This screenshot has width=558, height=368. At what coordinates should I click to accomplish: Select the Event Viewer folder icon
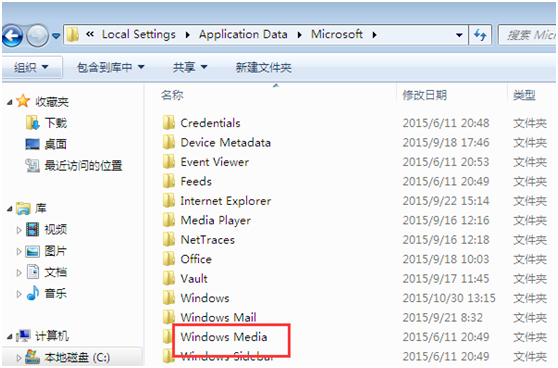coord(169,162)
